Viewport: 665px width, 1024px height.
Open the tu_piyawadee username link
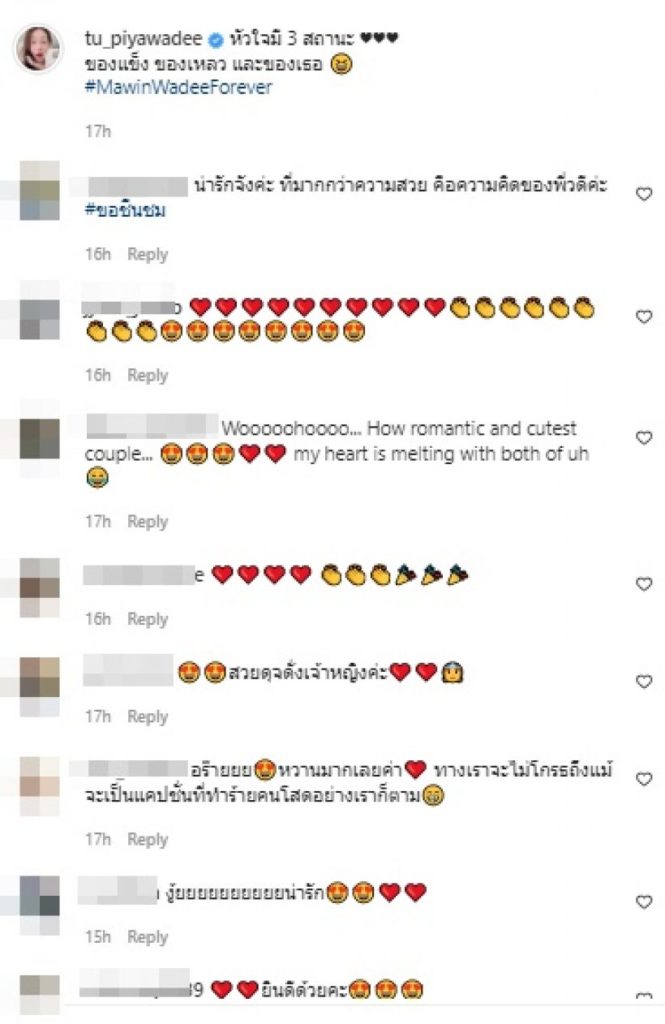tap(144, 39)
